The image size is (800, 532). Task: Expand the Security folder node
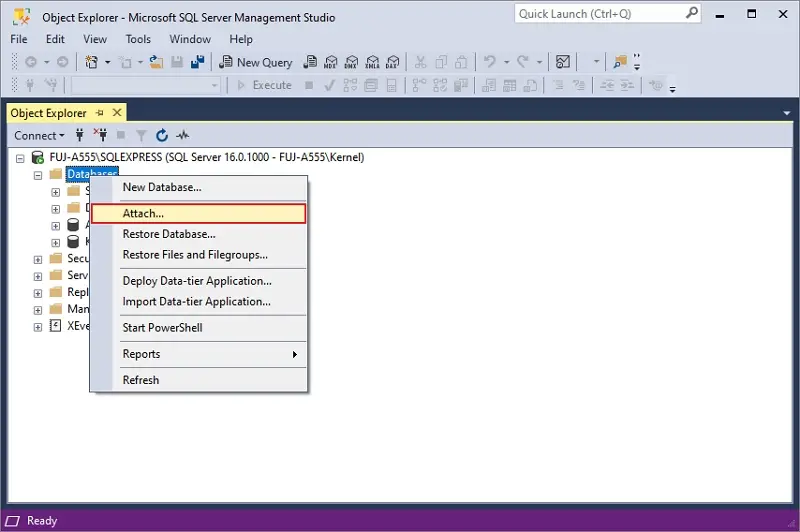38,260
